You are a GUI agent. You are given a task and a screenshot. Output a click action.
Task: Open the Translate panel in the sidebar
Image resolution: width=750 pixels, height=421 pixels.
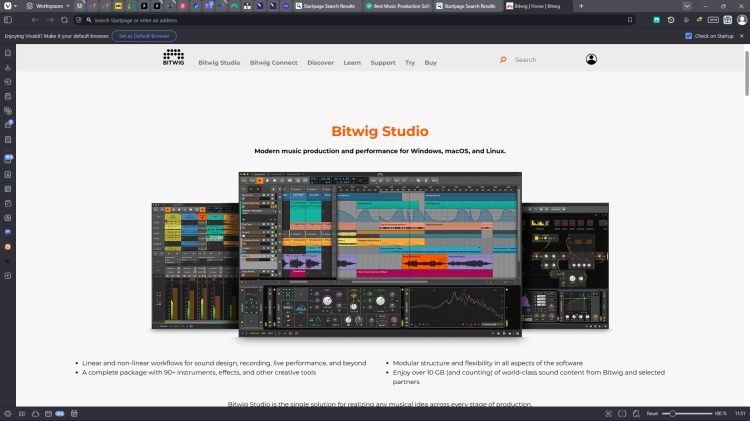8,111
